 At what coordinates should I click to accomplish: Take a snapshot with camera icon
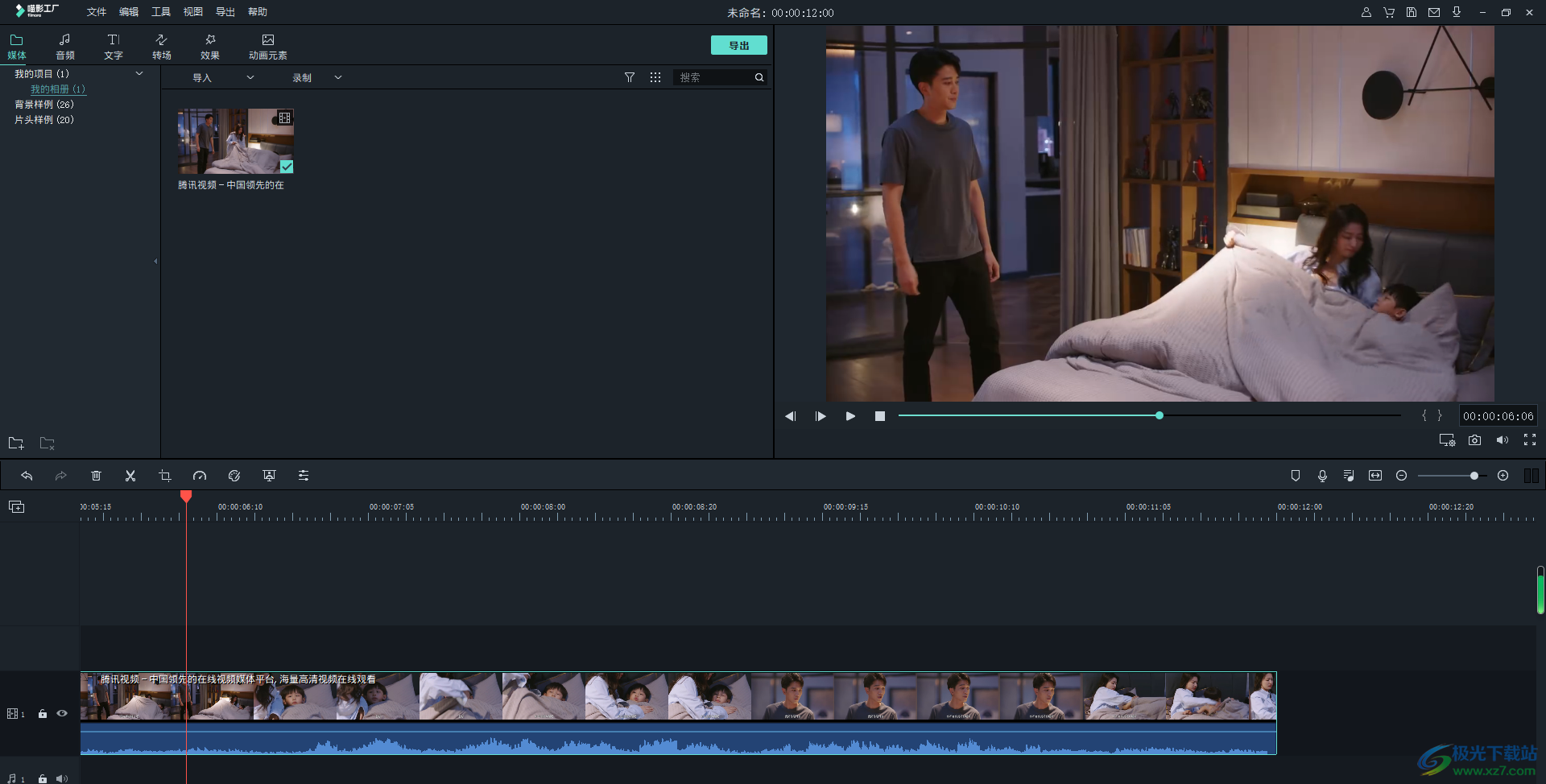tap(1474, 440)
